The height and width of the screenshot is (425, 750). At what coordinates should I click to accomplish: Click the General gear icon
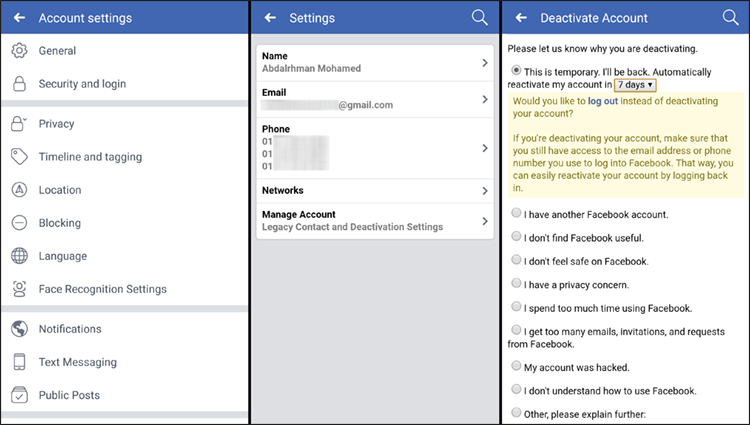pos(19,51)
